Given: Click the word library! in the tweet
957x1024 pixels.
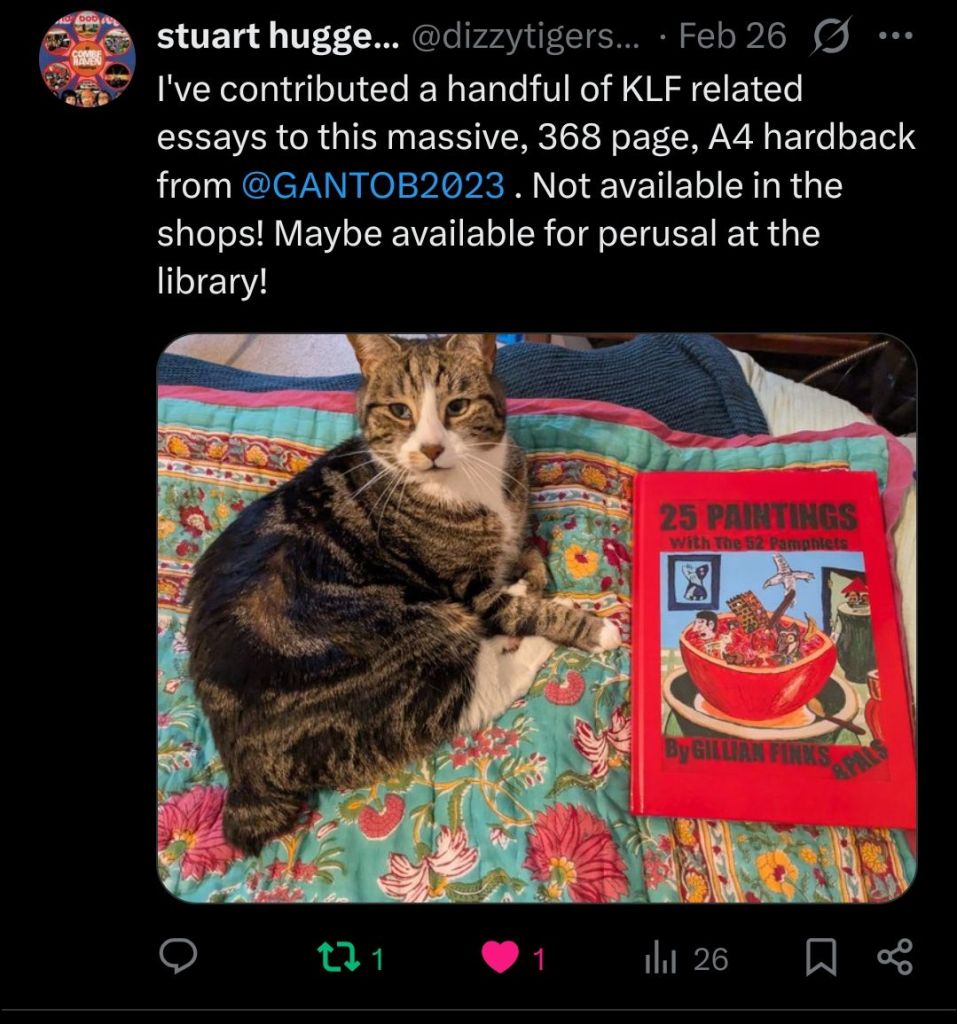Looking at the screenshot, I should (212, 282).
